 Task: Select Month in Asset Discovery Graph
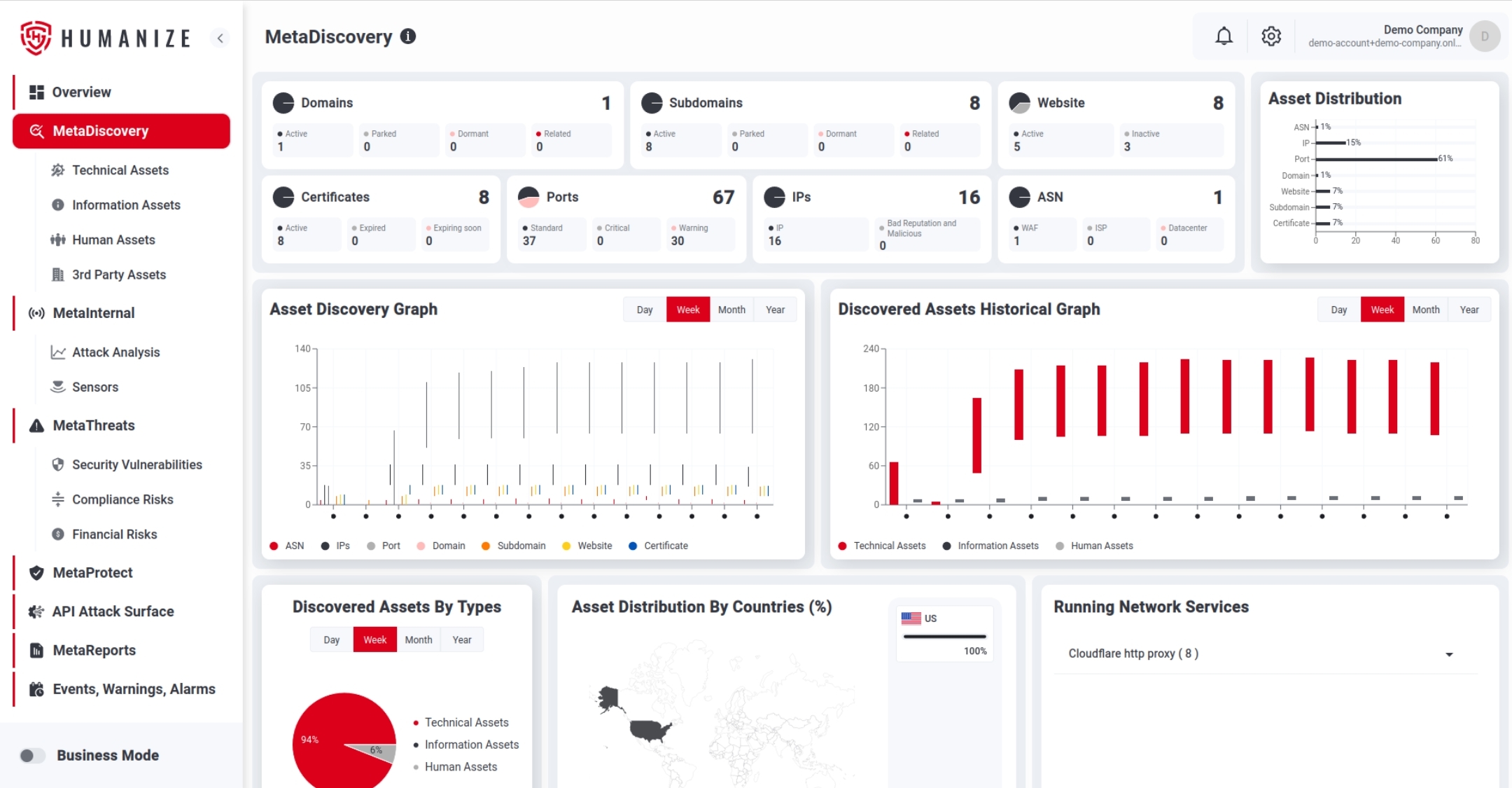click(731, 310)
